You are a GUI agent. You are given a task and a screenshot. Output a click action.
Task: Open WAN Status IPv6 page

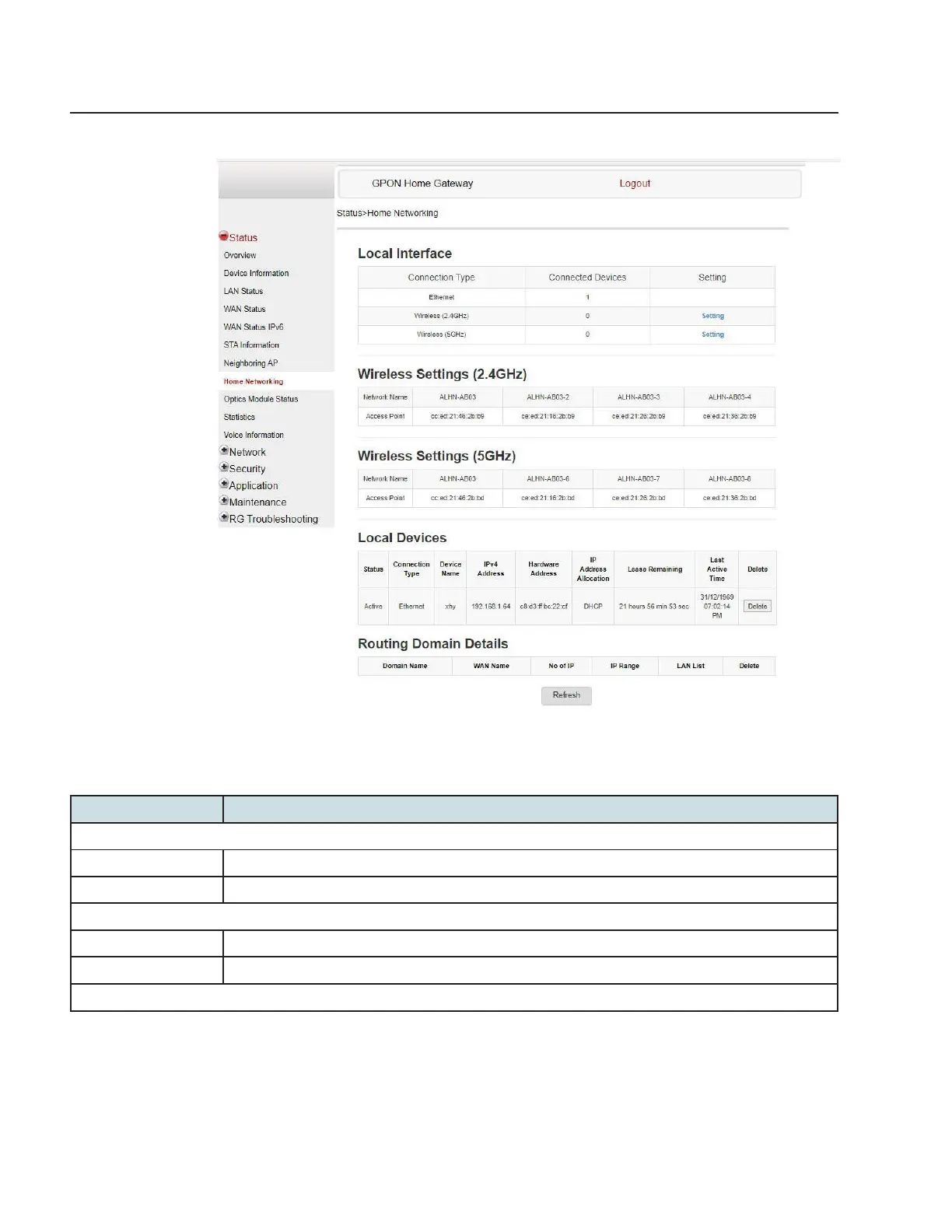[x=254, y=327]
